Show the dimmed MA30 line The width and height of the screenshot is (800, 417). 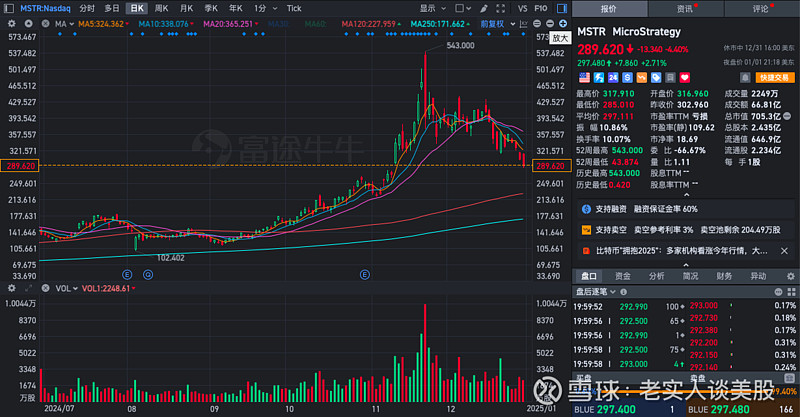pyautogui.click(x=278, y=24)
